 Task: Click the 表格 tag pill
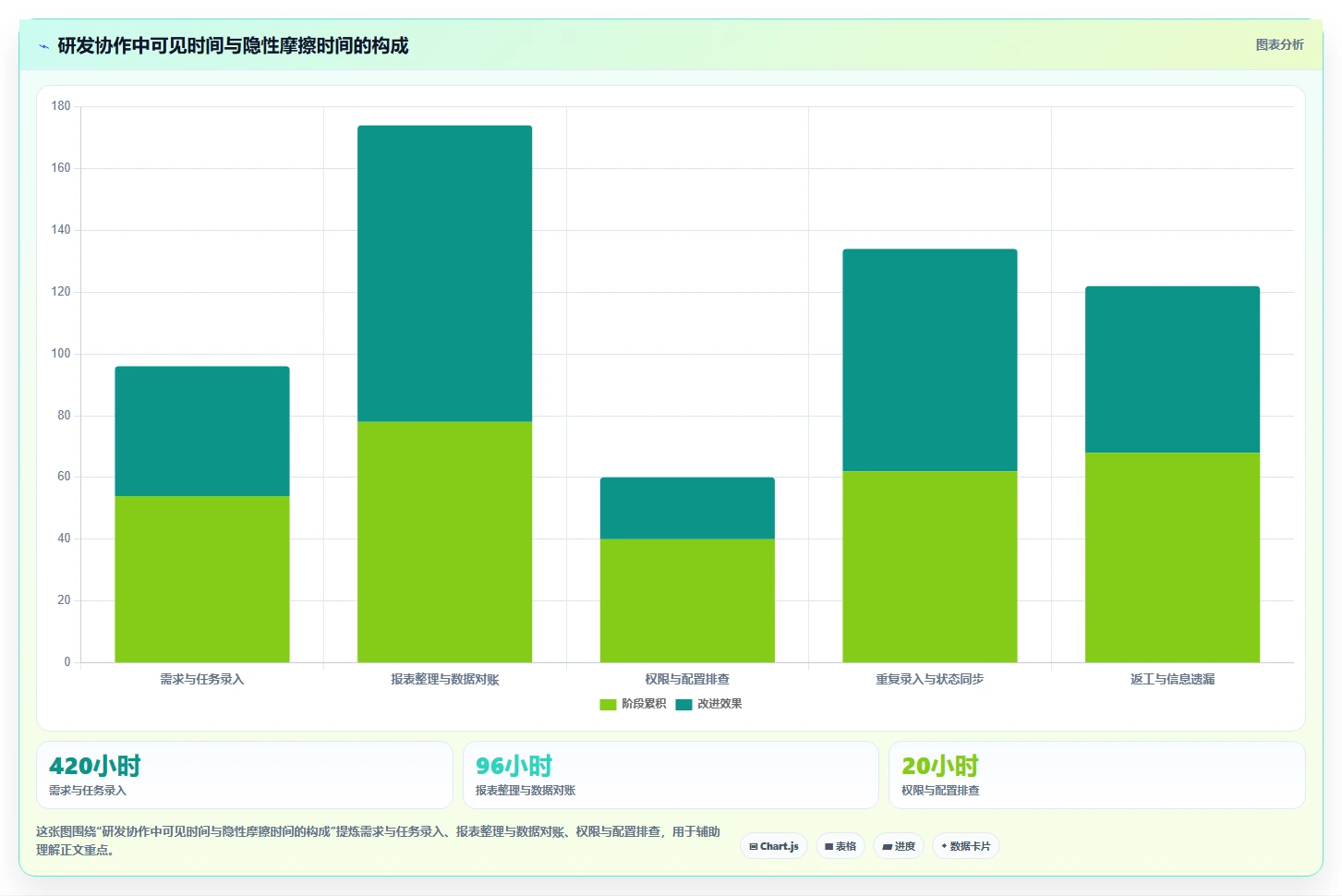pyautogui.click(x=840, y=846)
